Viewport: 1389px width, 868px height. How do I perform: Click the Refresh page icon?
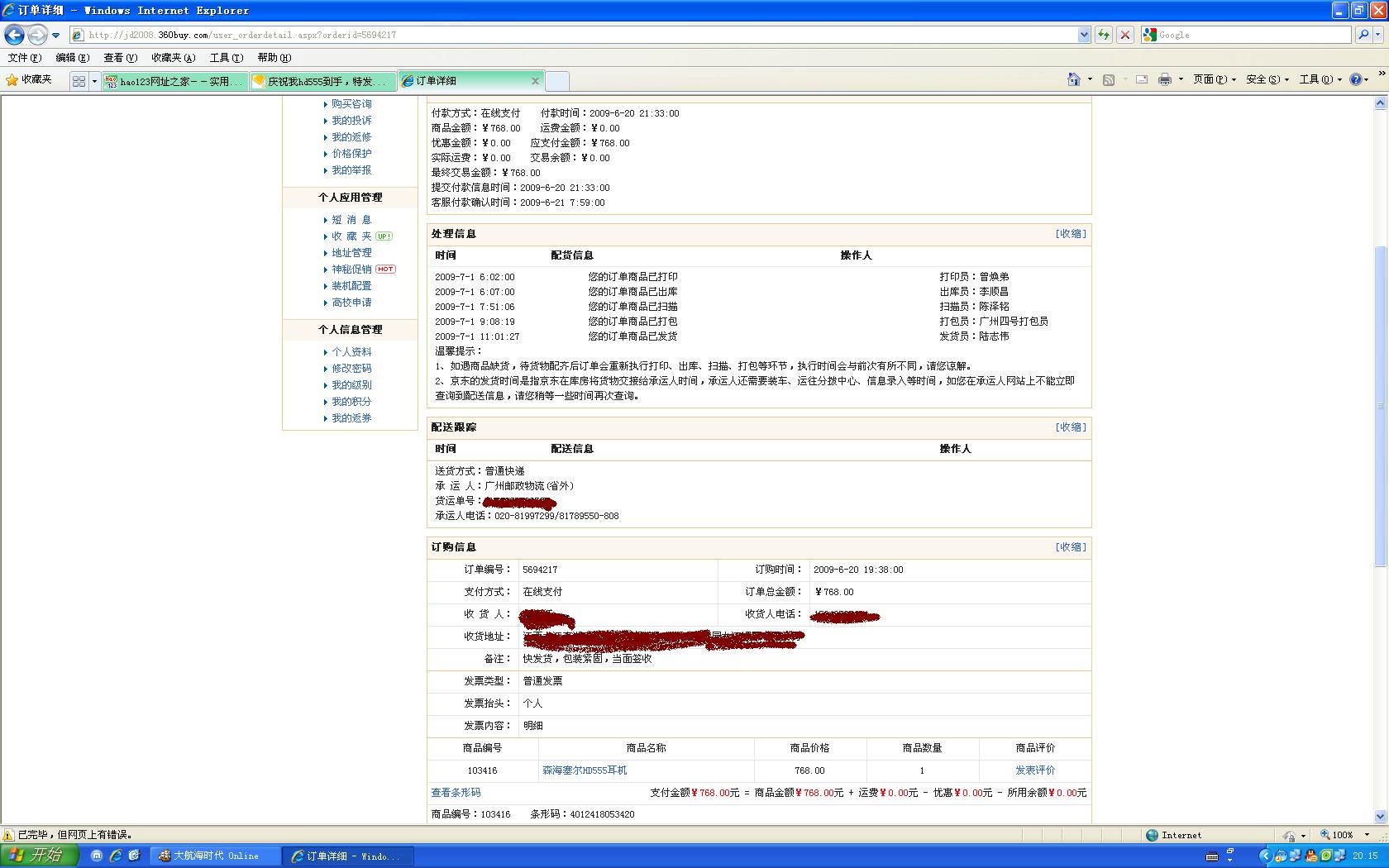[1103, 35]
